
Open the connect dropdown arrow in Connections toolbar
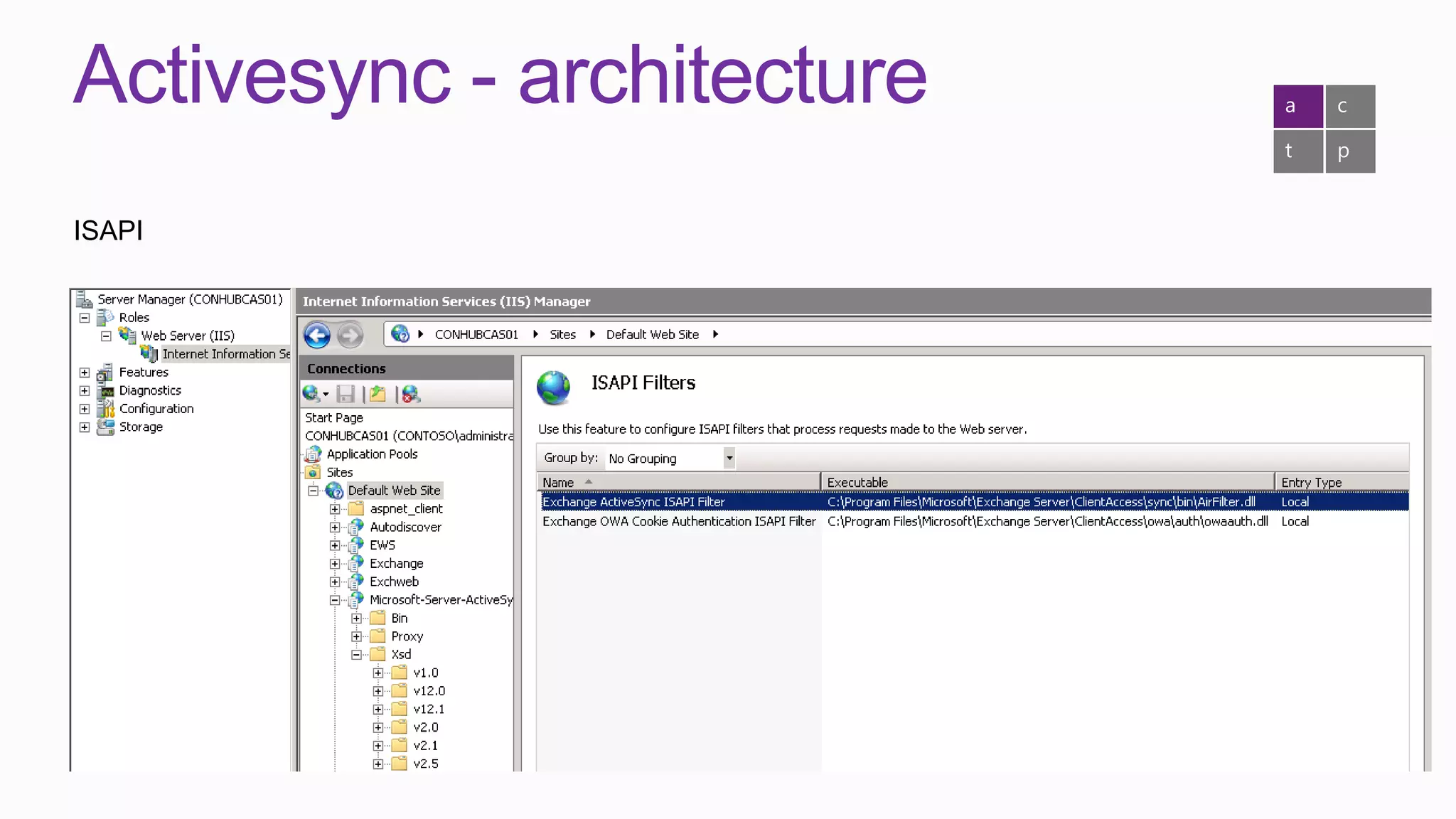(x=326, y=395)
